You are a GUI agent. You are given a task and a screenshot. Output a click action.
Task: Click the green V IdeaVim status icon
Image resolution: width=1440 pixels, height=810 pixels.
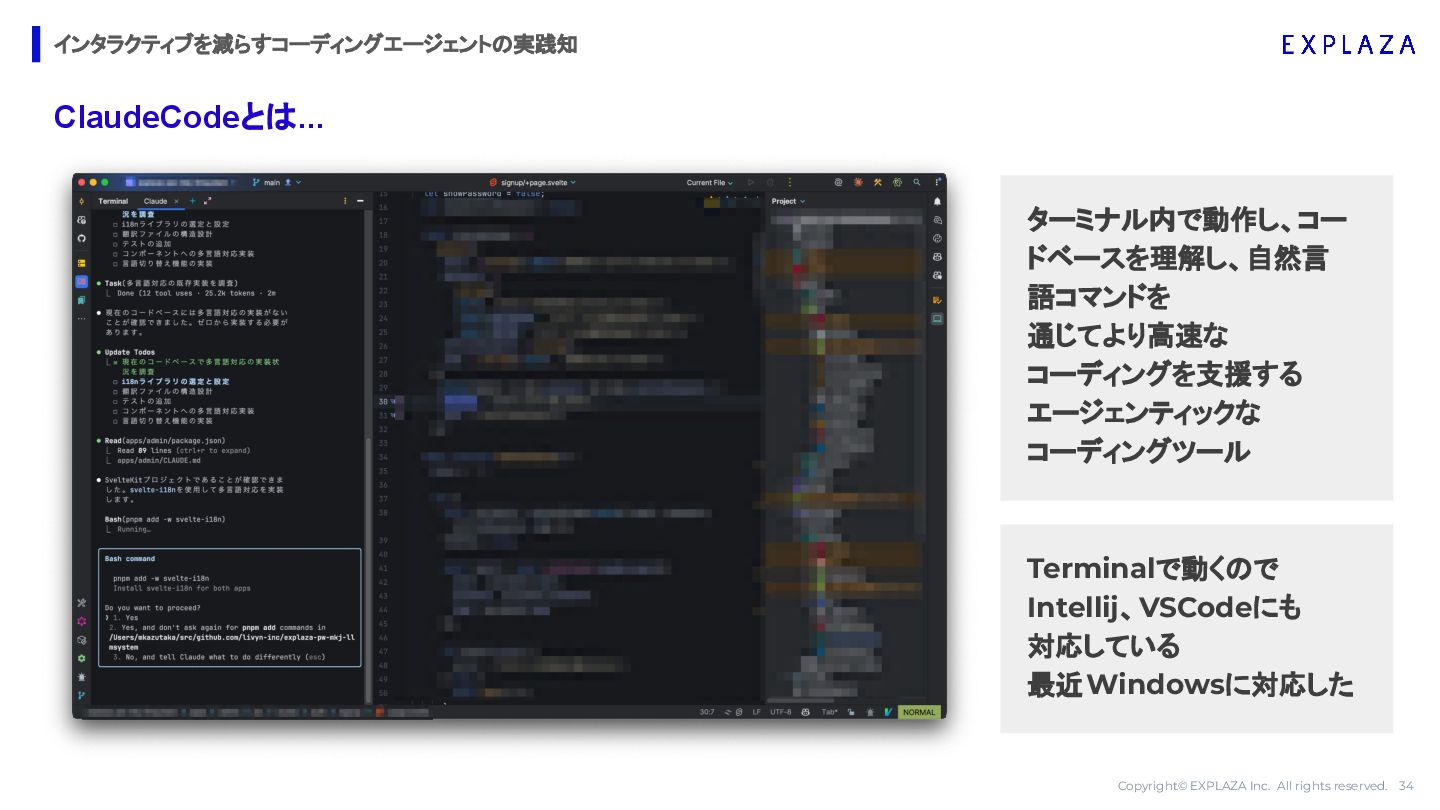[x=888, y=712]
